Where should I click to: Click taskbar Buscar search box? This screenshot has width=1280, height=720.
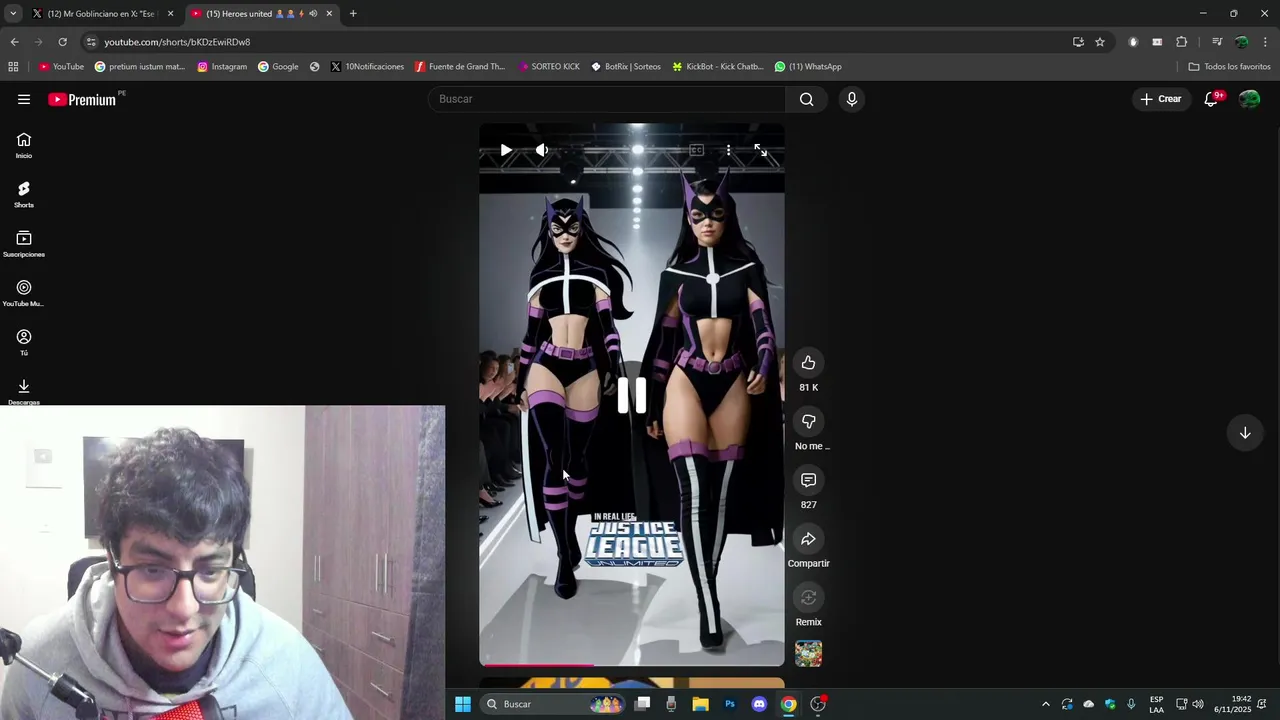pos(553,704)
